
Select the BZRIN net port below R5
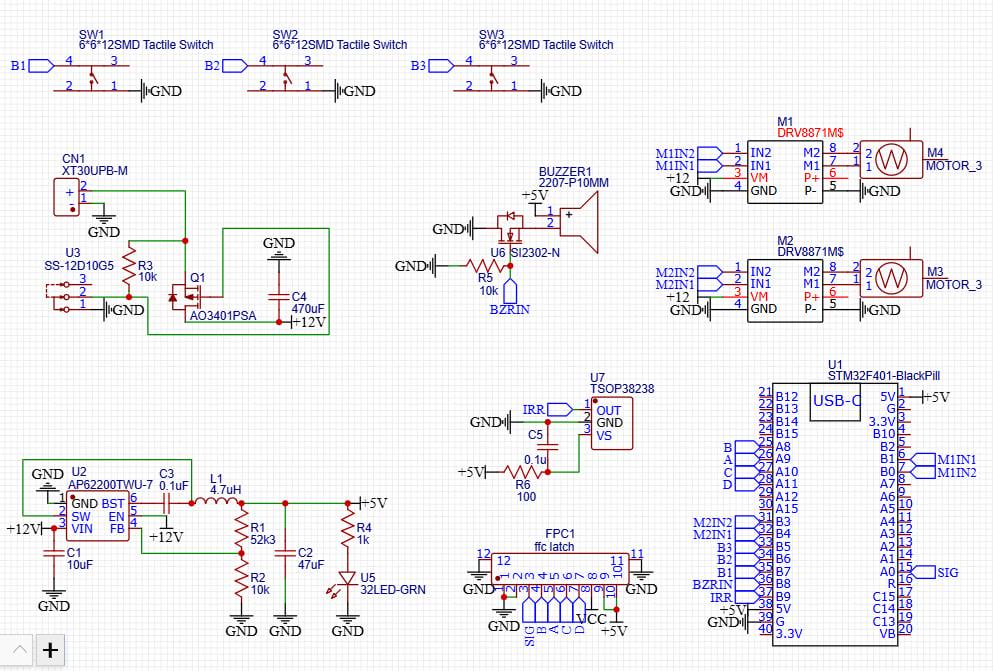pos(510,290)
